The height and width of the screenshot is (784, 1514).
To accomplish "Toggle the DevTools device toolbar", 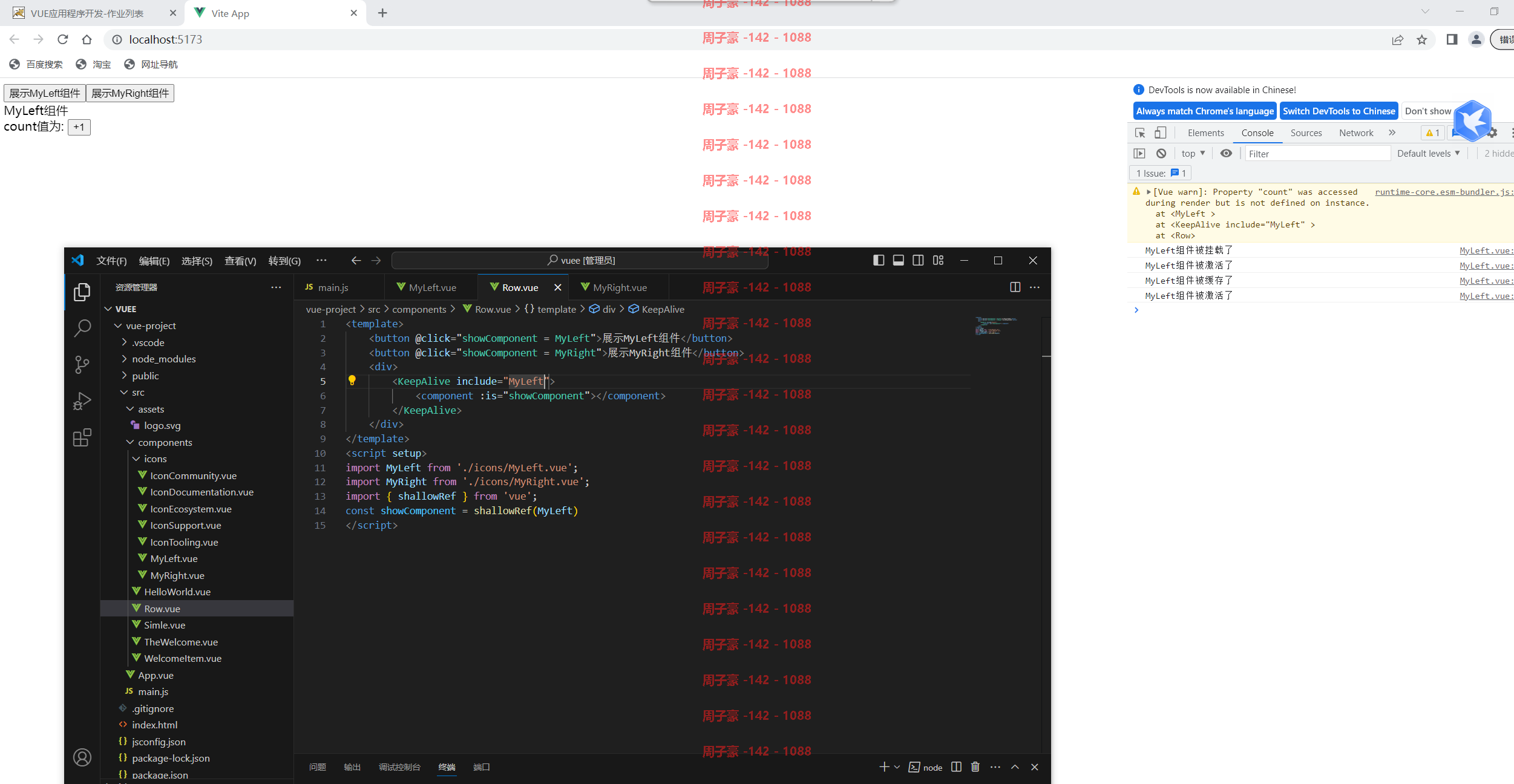I will (1160, 133).
